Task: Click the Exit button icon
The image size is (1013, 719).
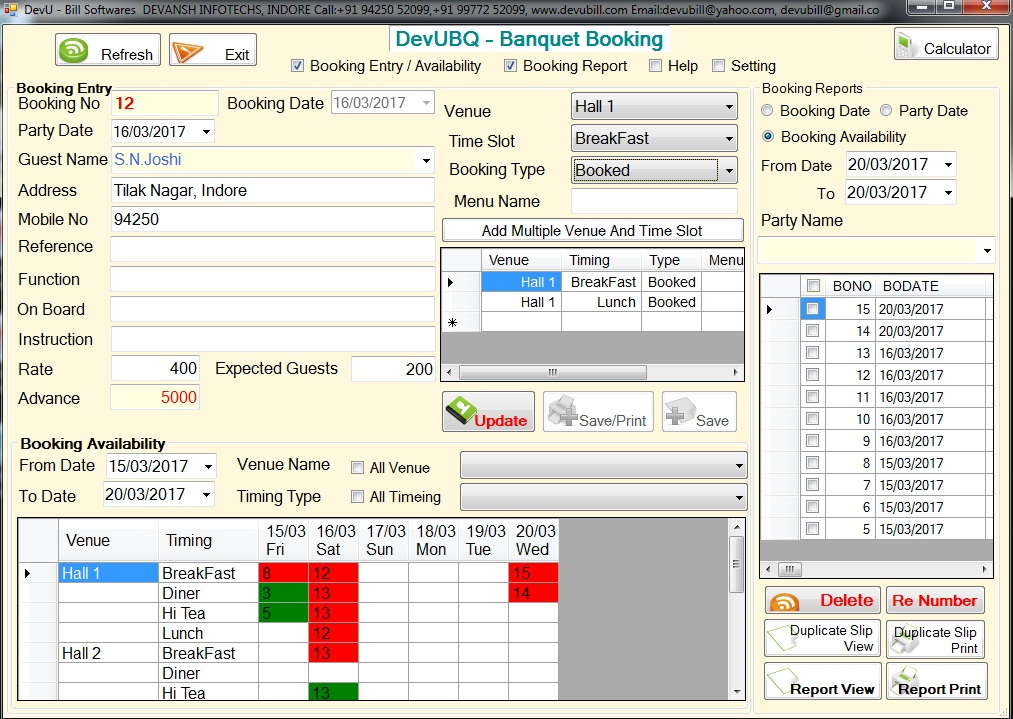Action: (188, 52)
